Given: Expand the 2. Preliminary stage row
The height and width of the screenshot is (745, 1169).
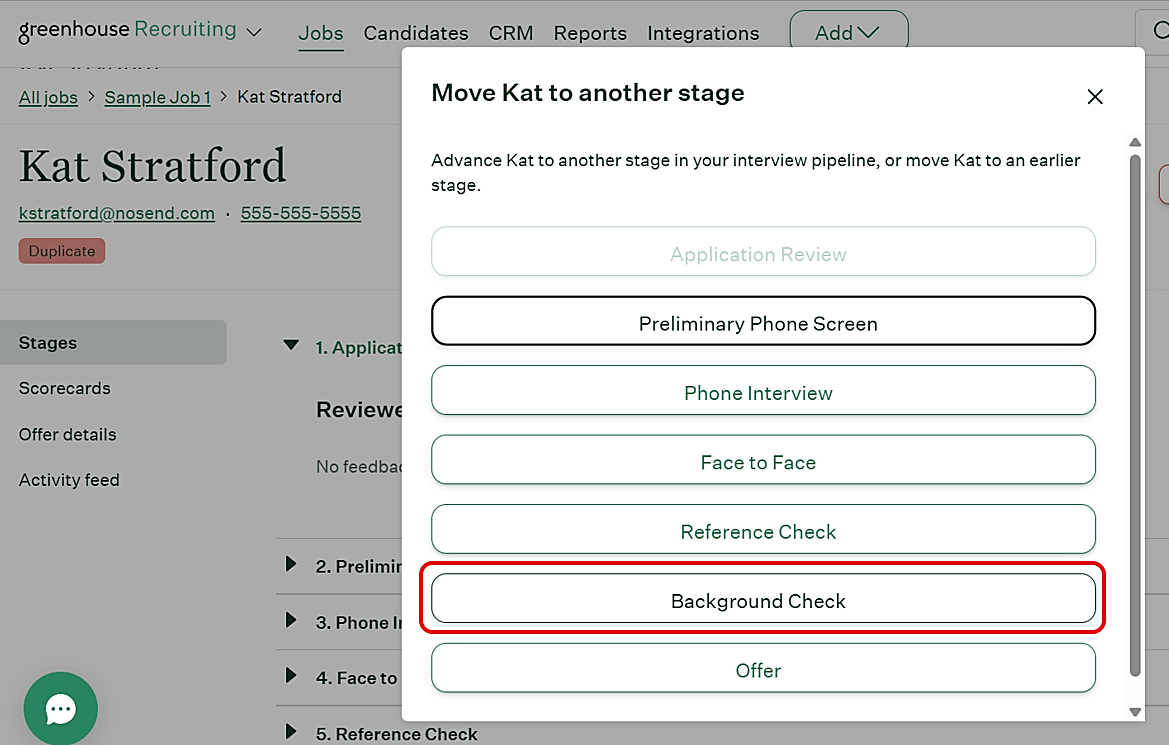Looking at the screenshot, I should point(291,564).
